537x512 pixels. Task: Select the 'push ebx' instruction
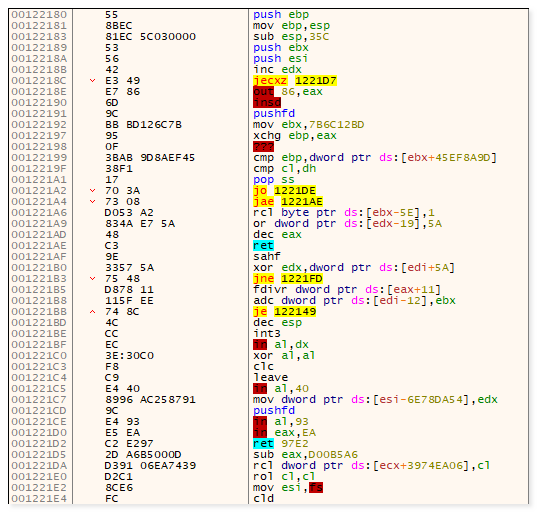click(x=281, y=48)
